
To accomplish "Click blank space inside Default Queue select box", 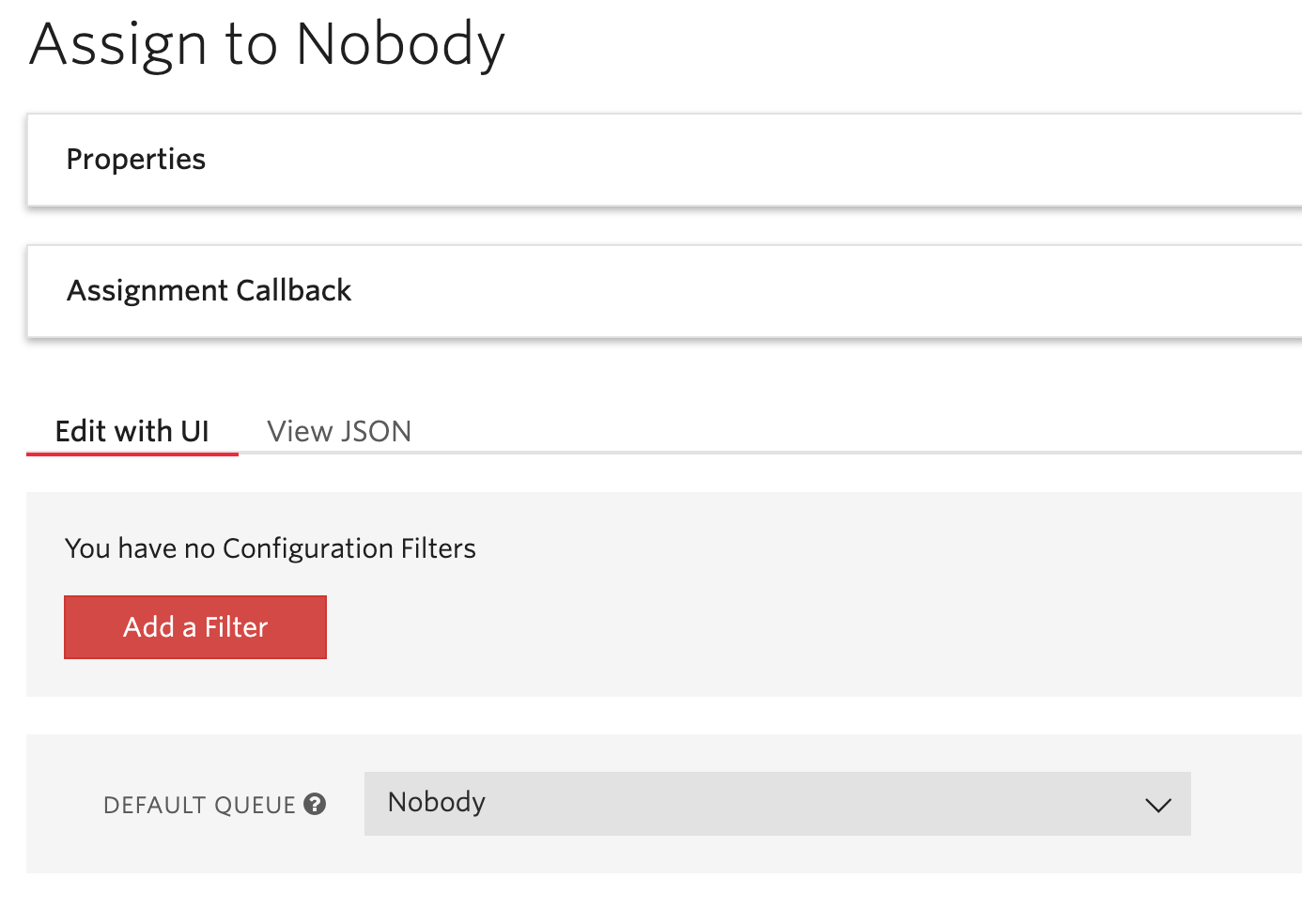I will point(808,804).
